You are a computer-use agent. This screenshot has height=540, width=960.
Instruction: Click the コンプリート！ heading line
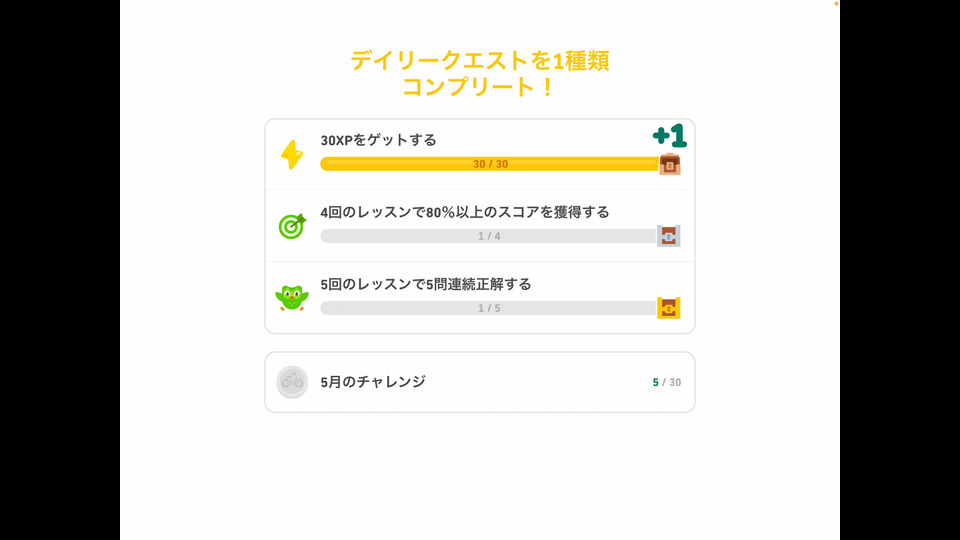click(478, 87)
